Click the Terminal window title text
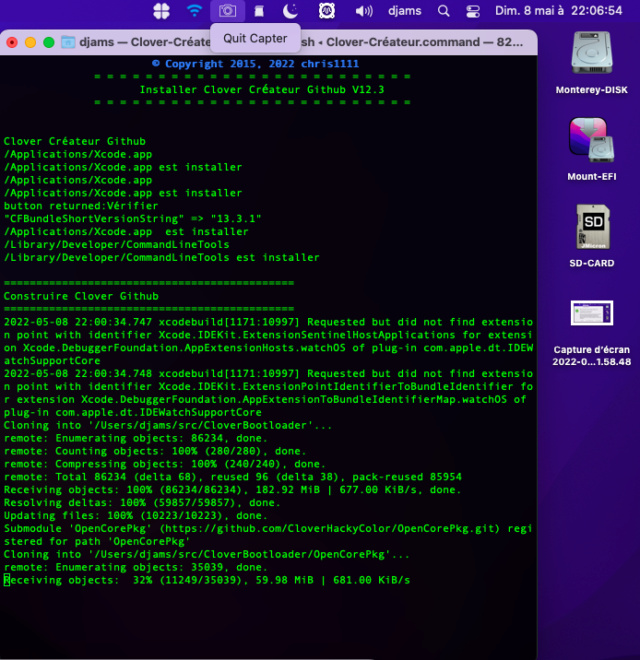This screenshot has height=660, width=640. [x=301, y=42]
